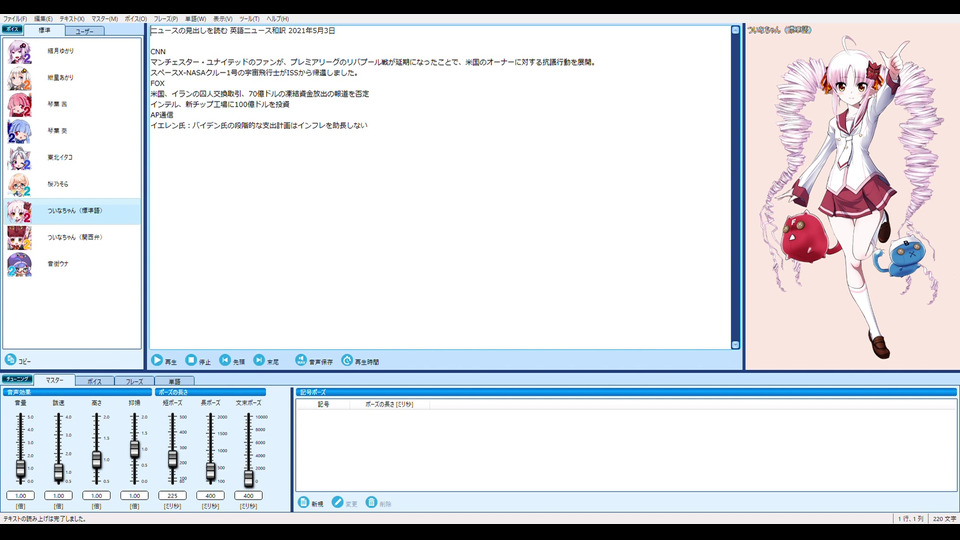The height and width of the screenshot is (540, 960).
Task: Click the 記号 column header
Action: [323, 404]
